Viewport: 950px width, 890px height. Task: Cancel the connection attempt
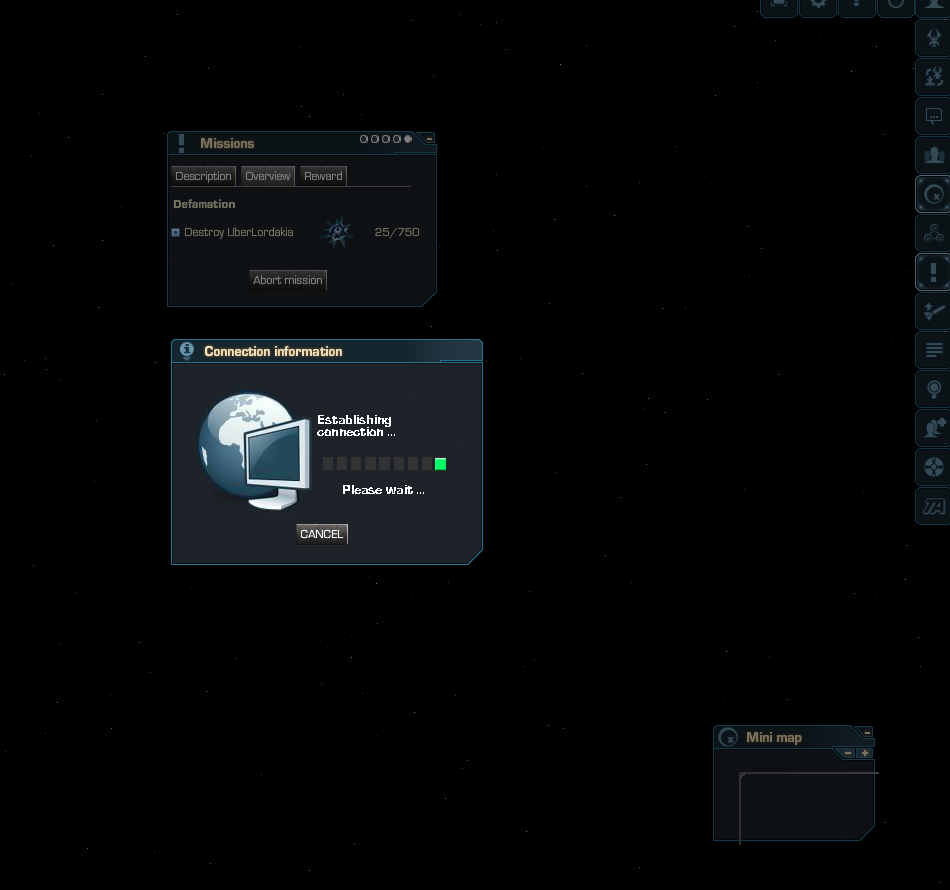click(322, 534)
